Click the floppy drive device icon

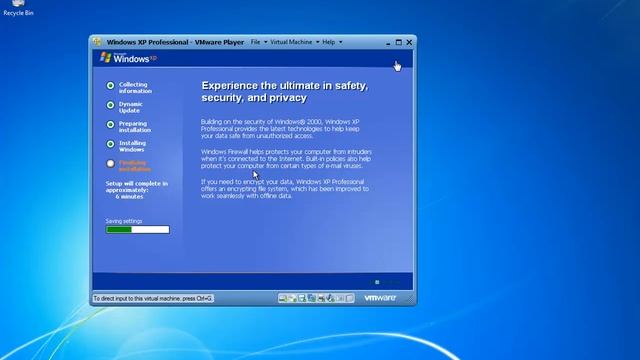click(x=302, y=299)
